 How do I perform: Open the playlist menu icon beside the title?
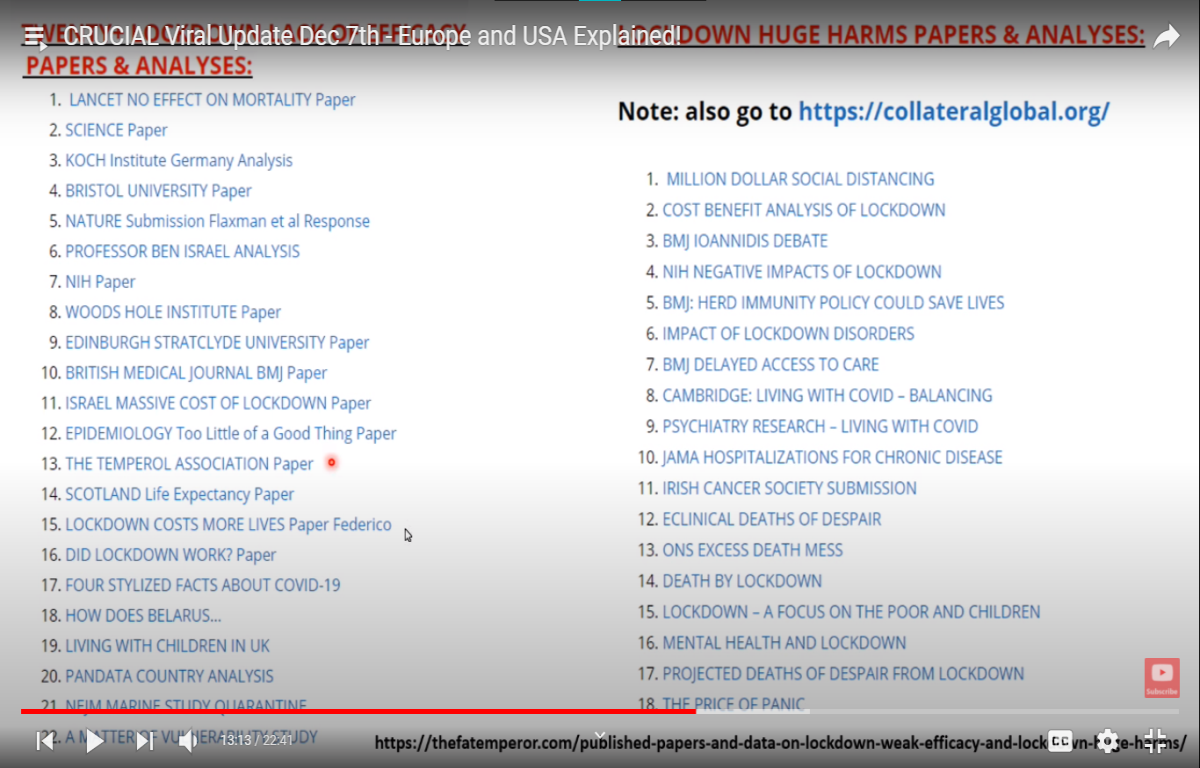[36, 38]
